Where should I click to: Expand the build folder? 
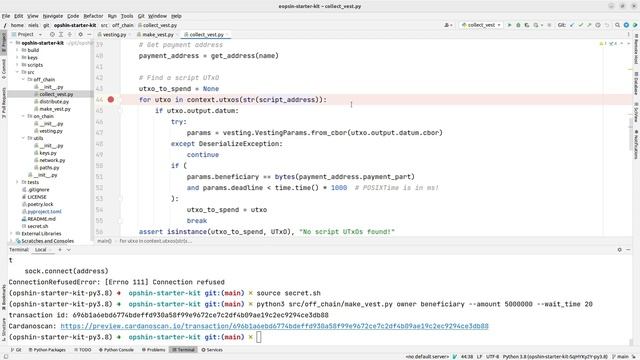tap(18, 50)
